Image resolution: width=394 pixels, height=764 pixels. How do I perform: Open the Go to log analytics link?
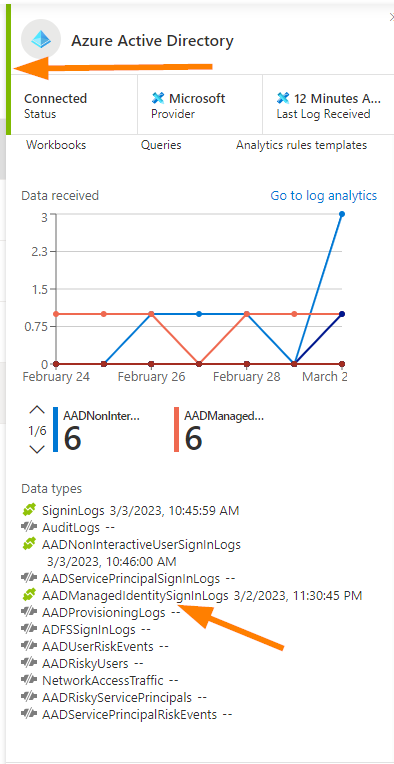323,195
